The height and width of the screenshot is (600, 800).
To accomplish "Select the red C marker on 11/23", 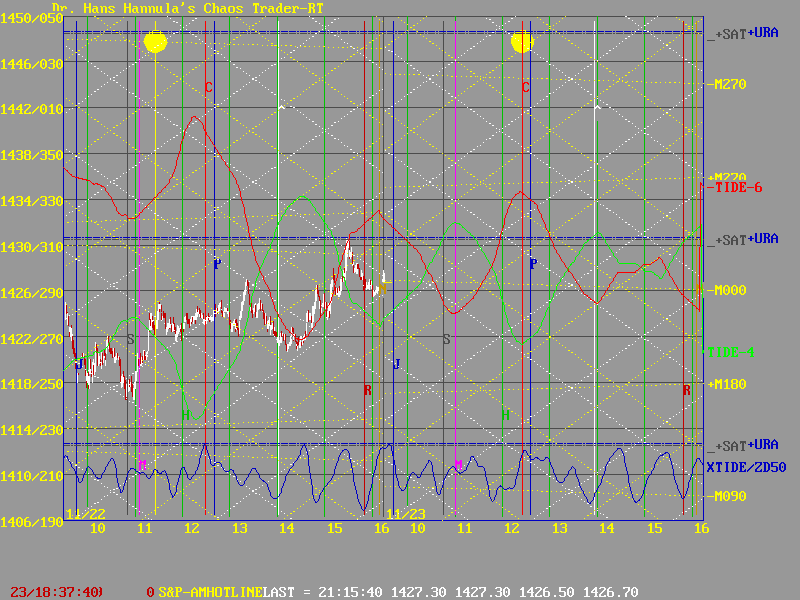I will pyautogui.click(x=526, y=87).
